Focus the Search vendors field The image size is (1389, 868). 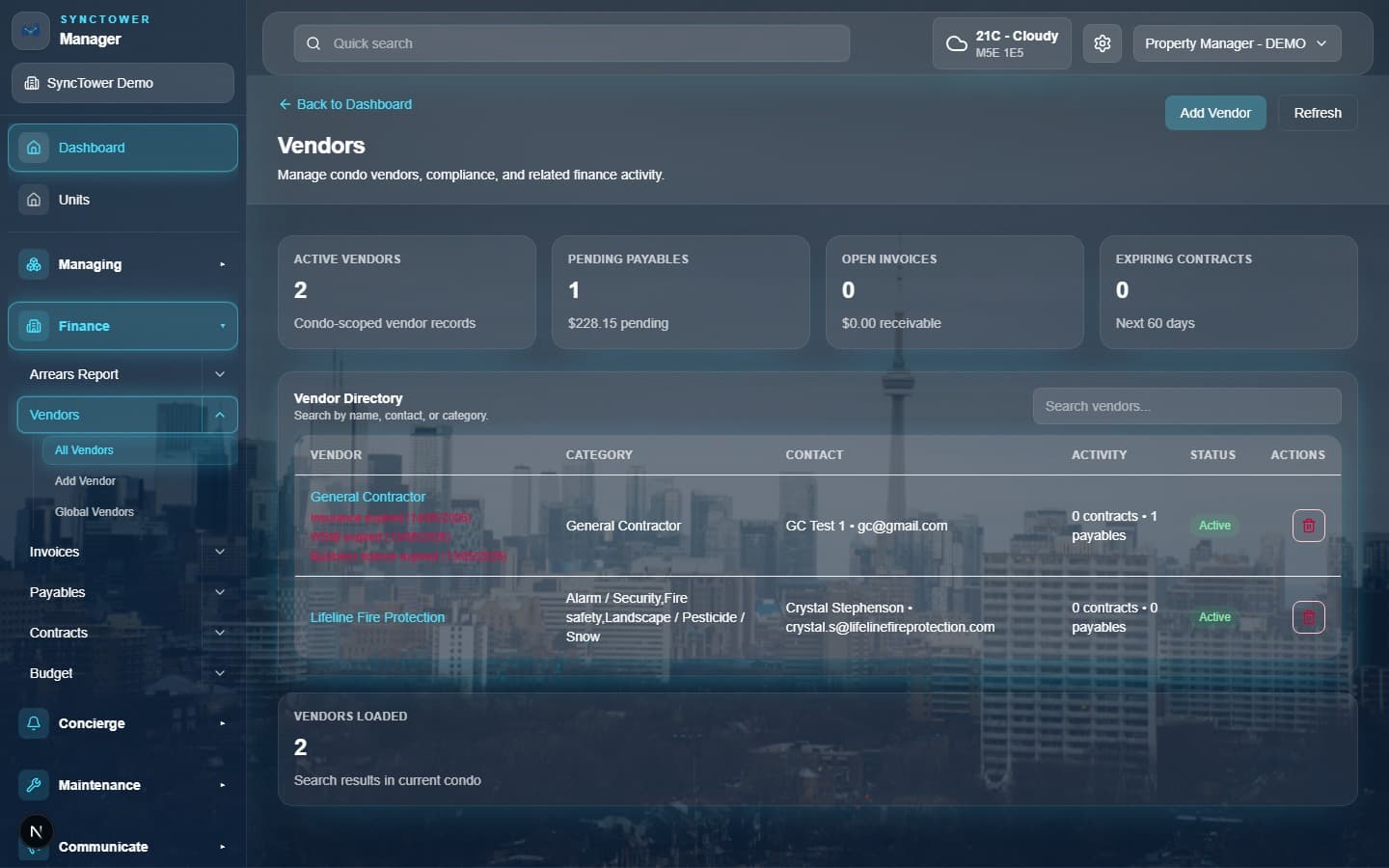pos(1186,406)
